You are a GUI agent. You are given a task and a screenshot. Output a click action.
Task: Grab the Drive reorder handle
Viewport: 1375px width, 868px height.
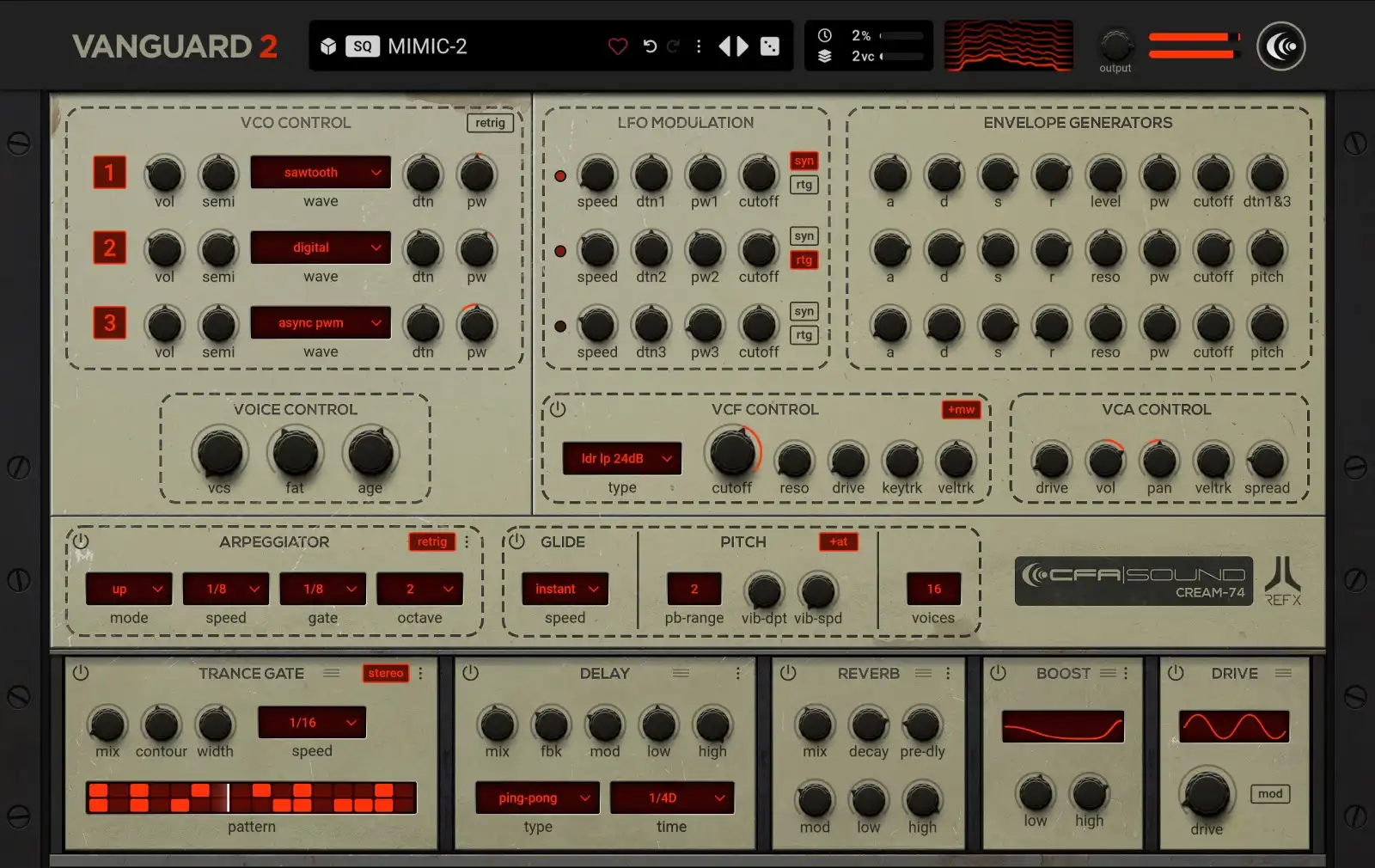tap(1283, 673)
